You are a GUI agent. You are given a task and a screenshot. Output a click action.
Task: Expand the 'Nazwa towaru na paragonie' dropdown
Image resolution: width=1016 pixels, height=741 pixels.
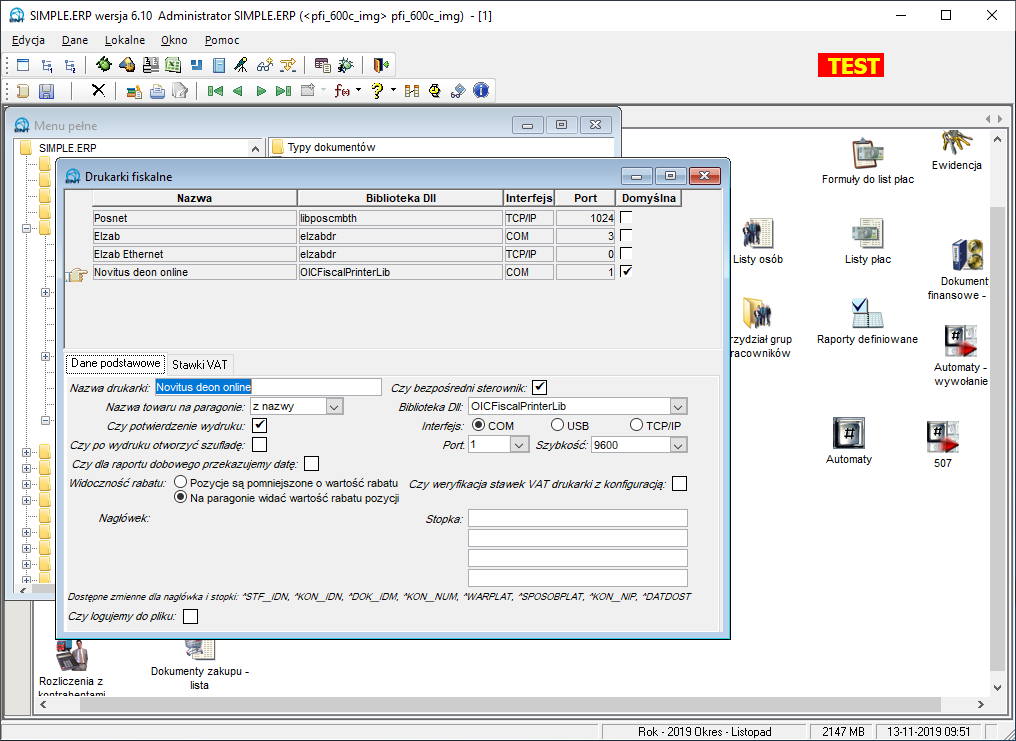pyautogui.click(x=334, y=407)
